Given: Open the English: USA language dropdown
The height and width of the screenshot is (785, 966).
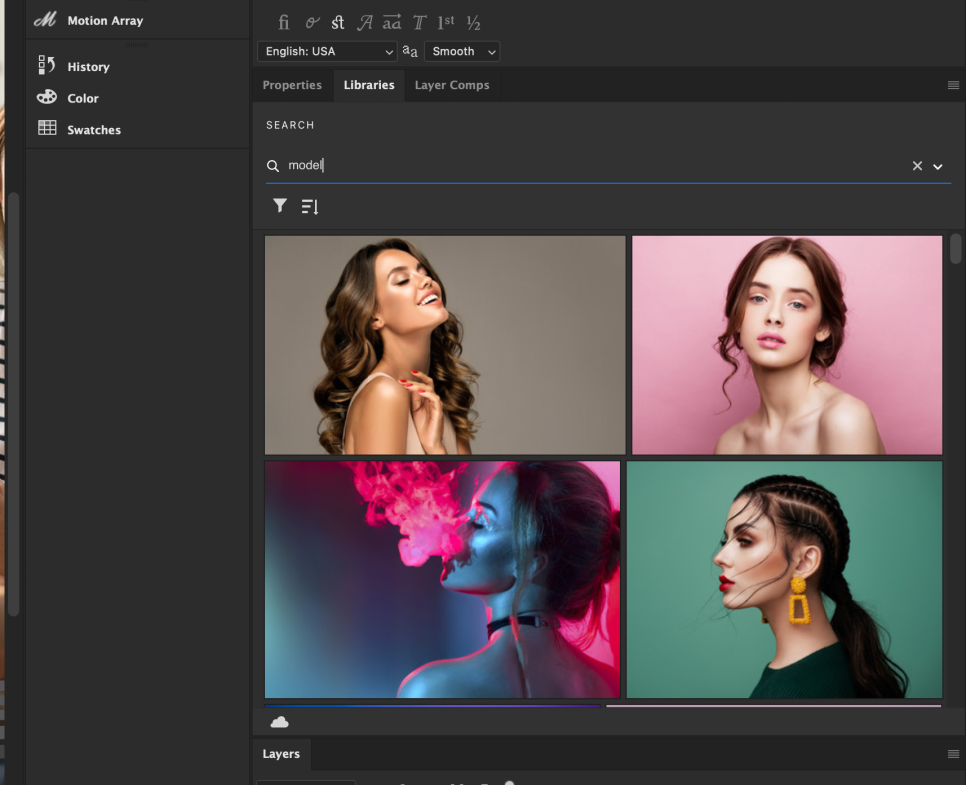Looking at the screenshot, I should (327, 51).
